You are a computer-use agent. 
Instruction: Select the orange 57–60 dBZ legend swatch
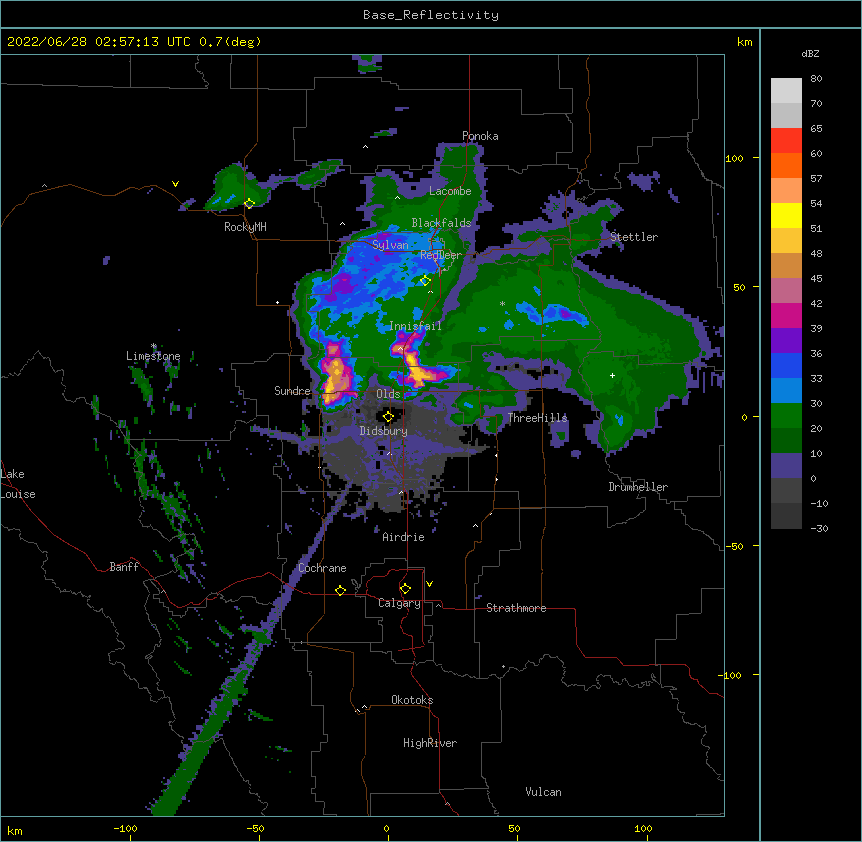(786, 165)
